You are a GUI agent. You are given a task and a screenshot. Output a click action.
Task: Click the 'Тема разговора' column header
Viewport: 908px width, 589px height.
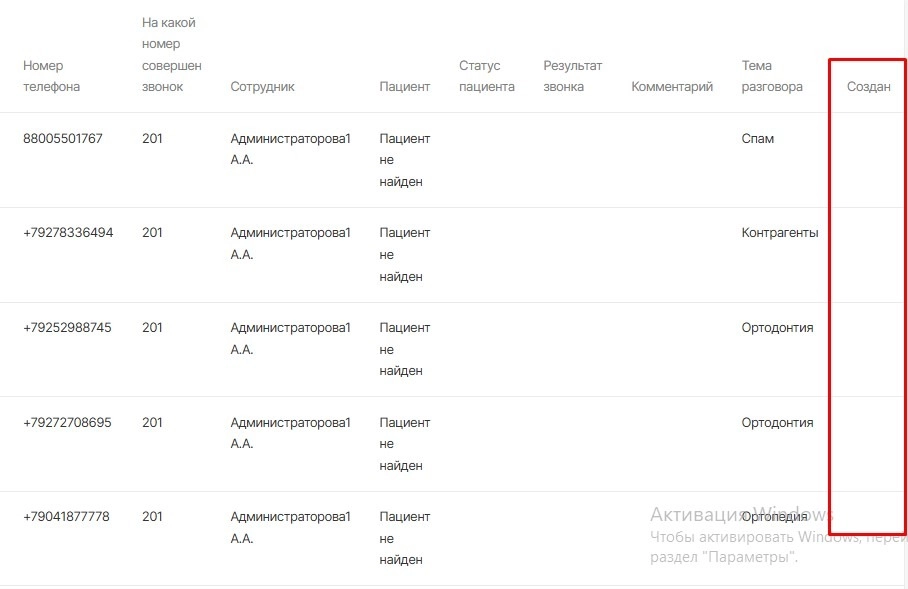coord(771,76)
